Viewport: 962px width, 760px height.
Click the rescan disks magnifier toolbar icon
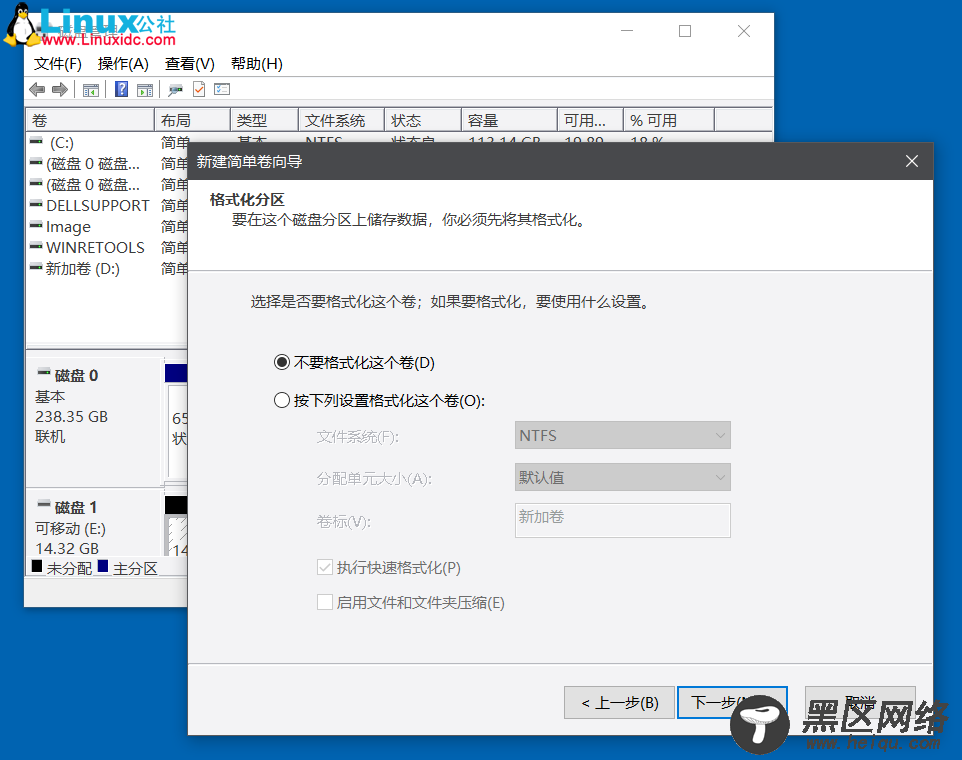(x=175, y=90)
